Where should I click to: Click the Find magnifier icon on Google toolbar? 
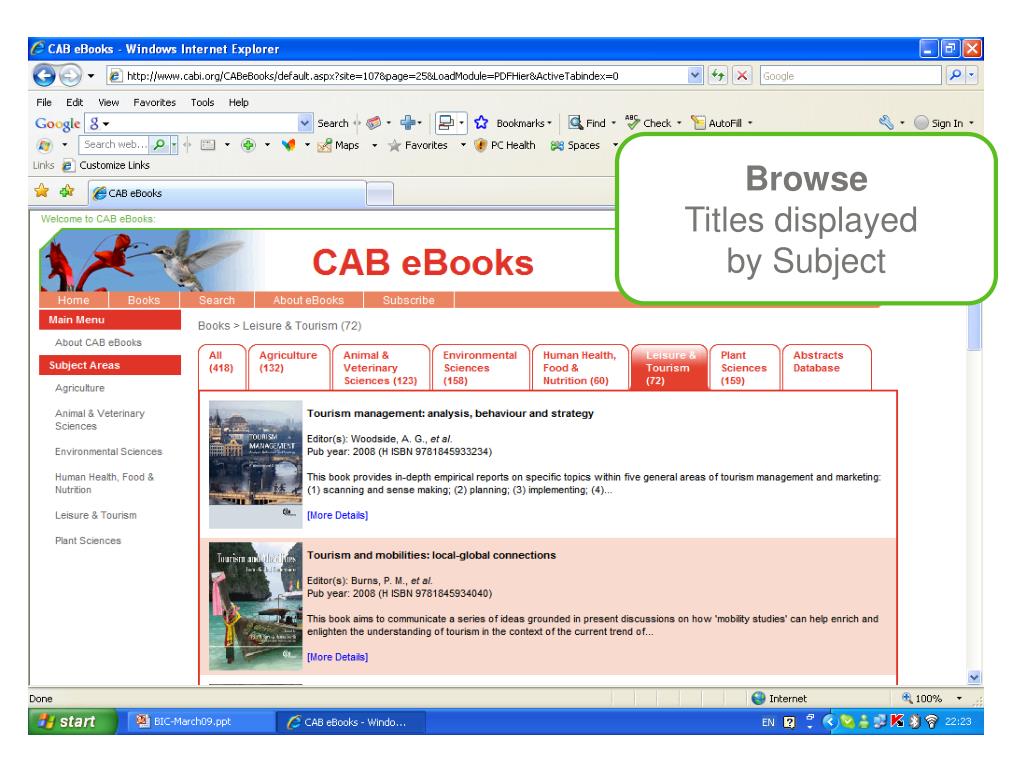575,123
